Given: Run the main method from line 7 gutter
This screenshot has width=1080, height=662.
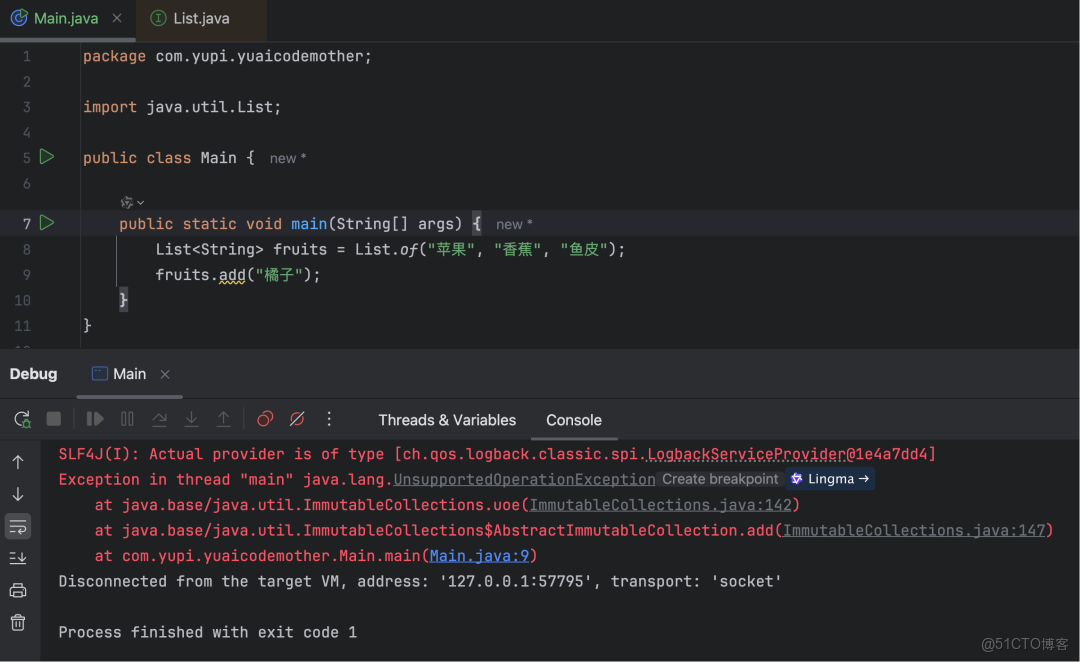Looking at the screenshot, I should (46, 223).
